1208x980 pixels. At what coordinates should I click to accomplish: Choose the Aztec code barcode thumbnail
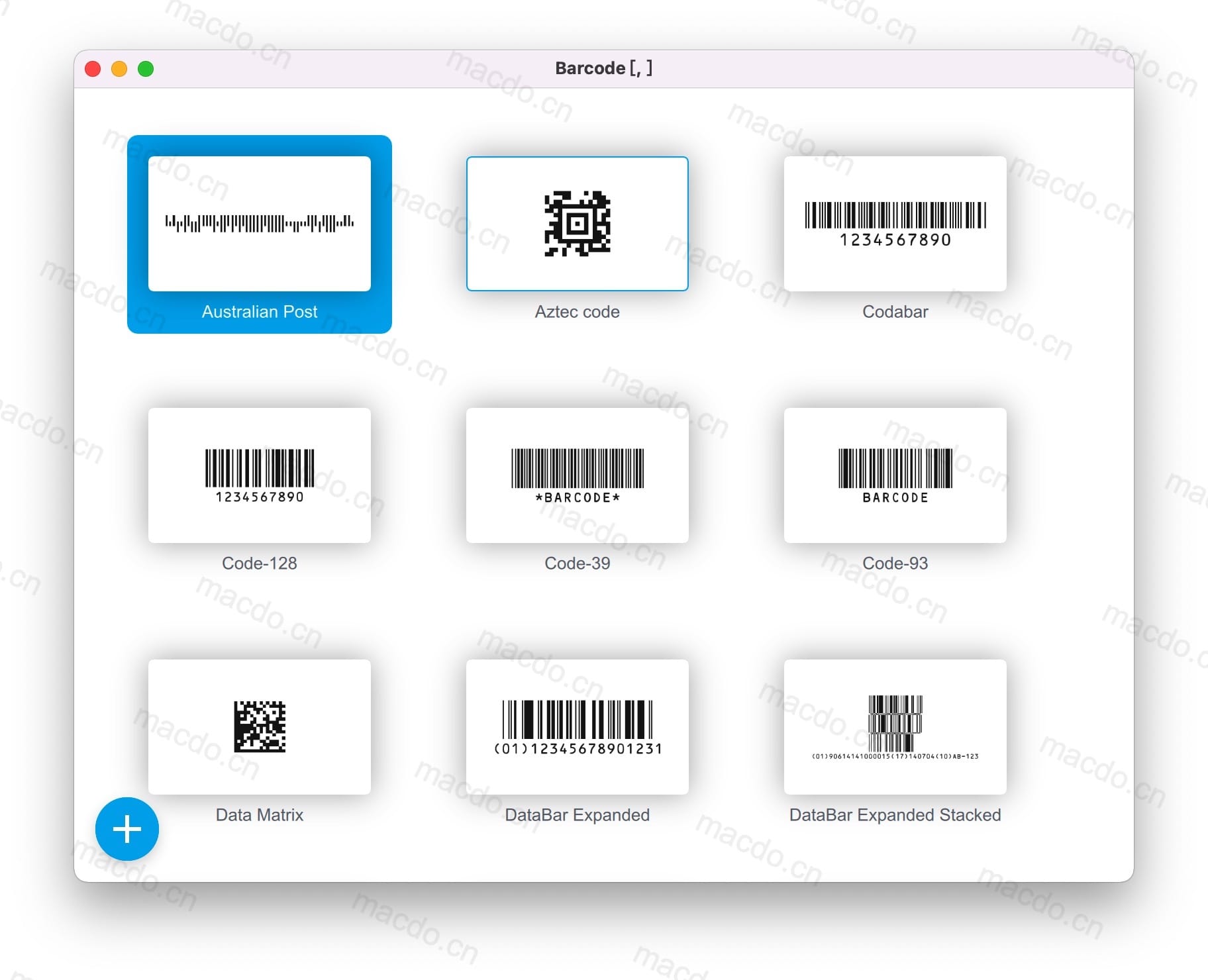click(x=578, y=224)
